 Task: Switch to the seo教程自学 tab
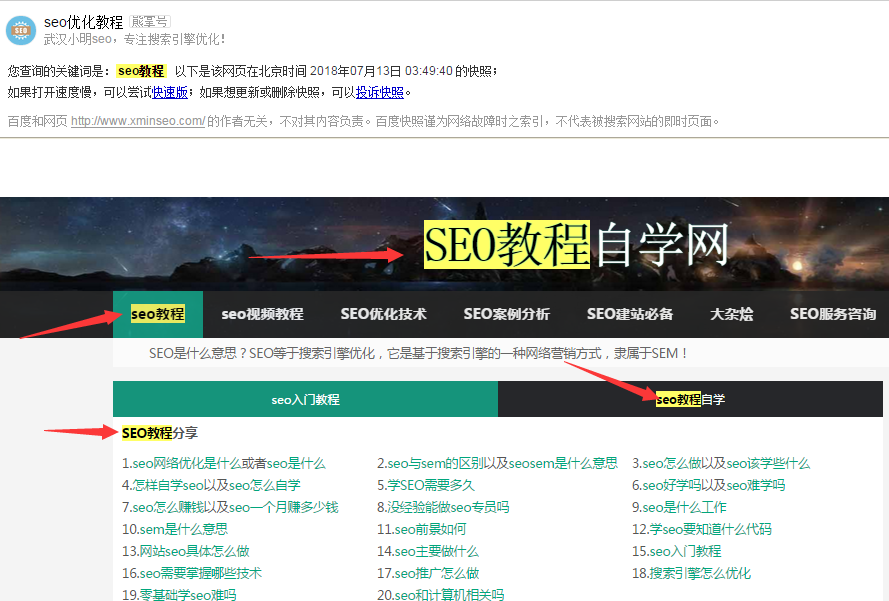click(690, 399)
